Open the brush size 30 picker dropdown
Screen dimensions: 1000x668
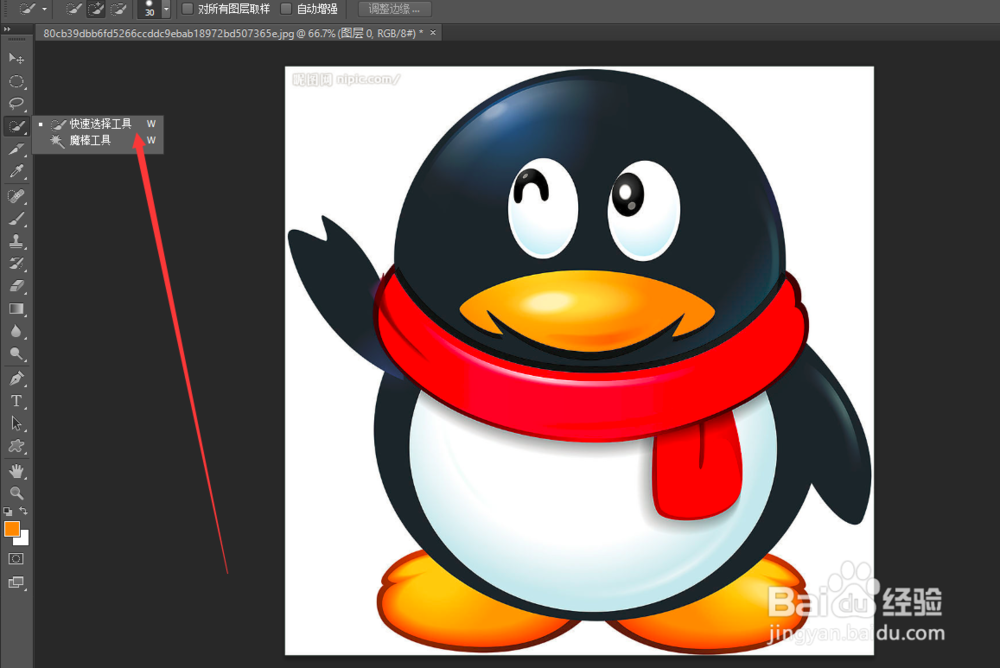coord(166,9)
